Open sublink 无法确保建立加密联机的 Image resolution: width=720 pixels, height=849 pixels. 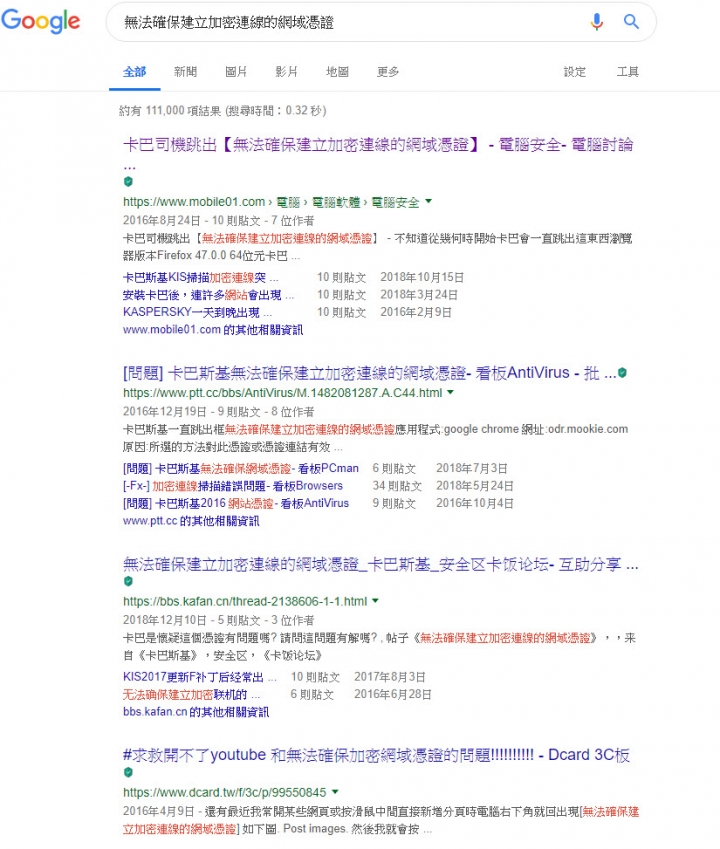[191, 695]
